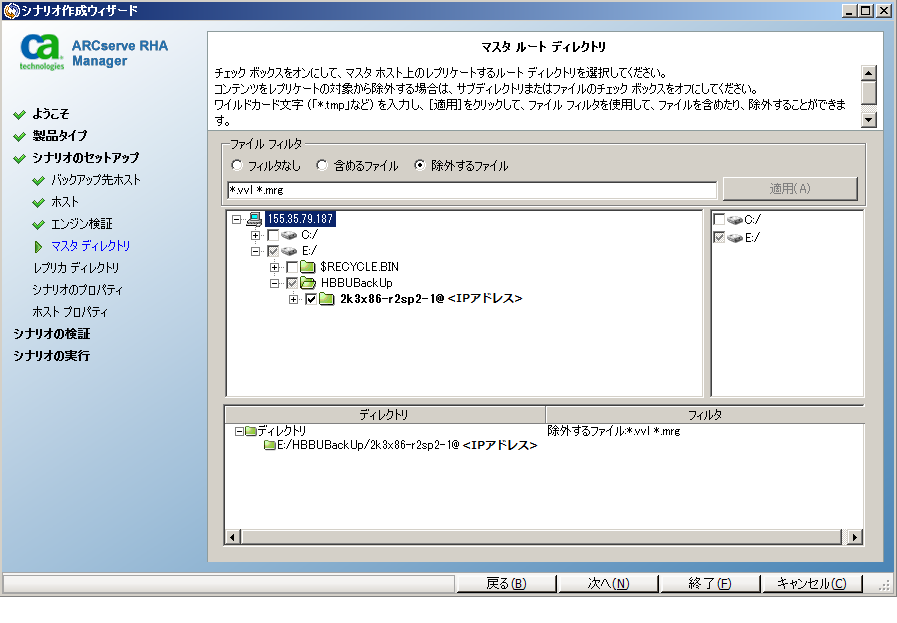Click the E:/HBBUBackUp path folder icon in list

270,445
